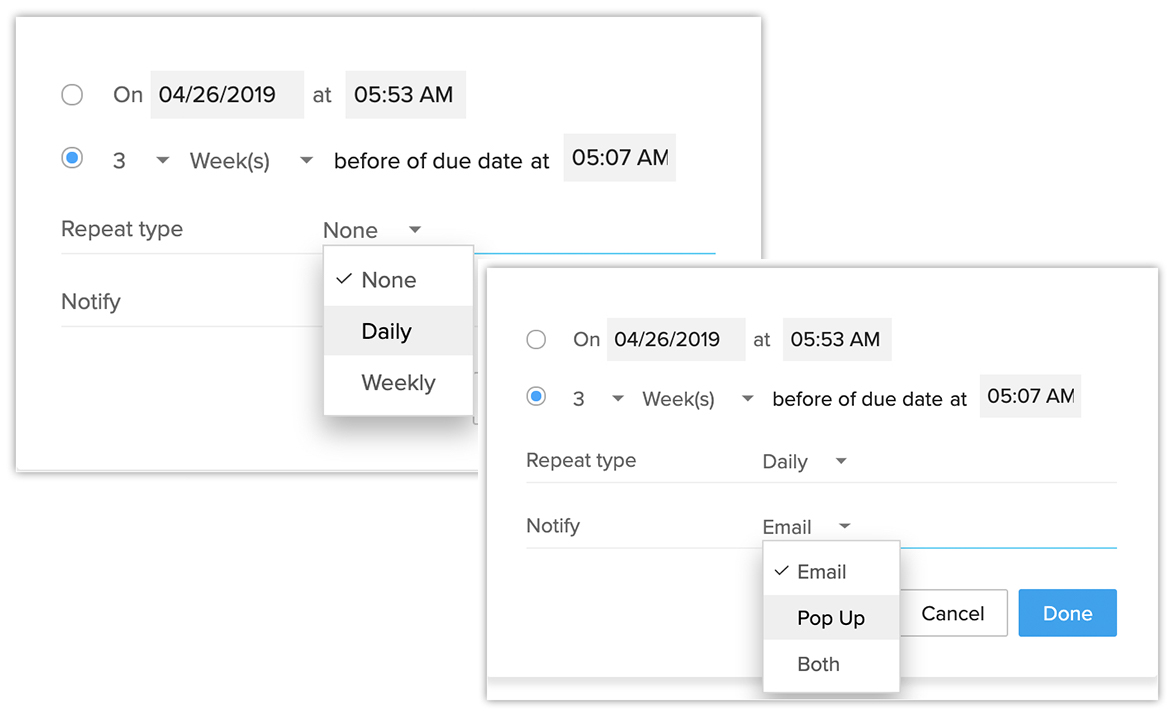
Task: Click the Cancel button
Action: [952, 613]
